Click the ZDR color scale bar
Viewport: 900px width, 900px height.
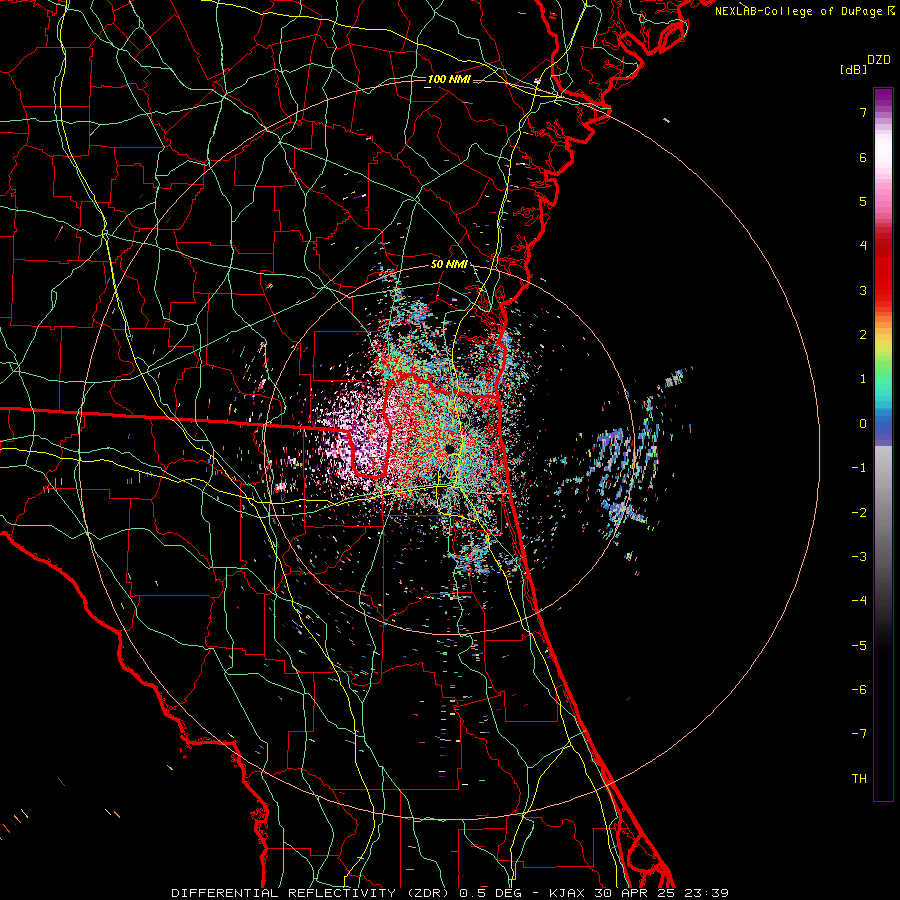point(883,444)
